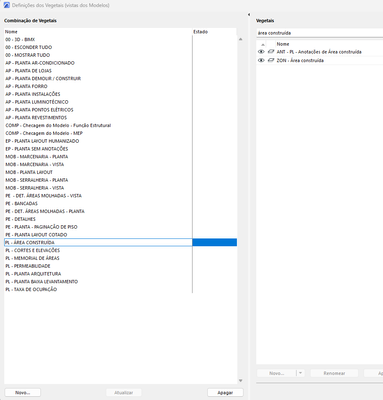The image size is (383, 400).
Task: Click the Apagar button
Action: [x=225, y=393]
